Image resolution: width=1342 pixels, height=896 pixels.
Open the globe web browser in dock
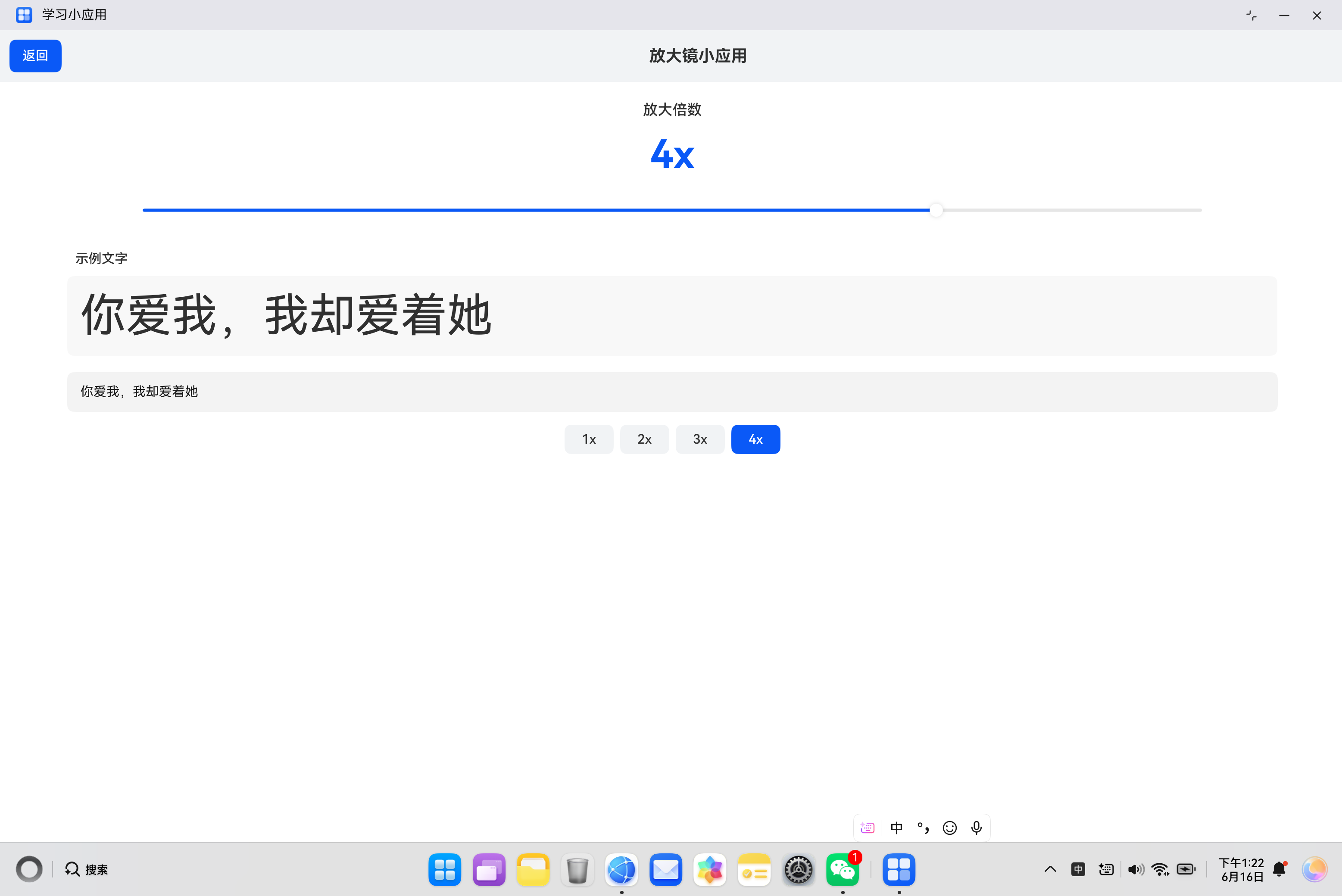pyautogui.click(x=622, y=870)
